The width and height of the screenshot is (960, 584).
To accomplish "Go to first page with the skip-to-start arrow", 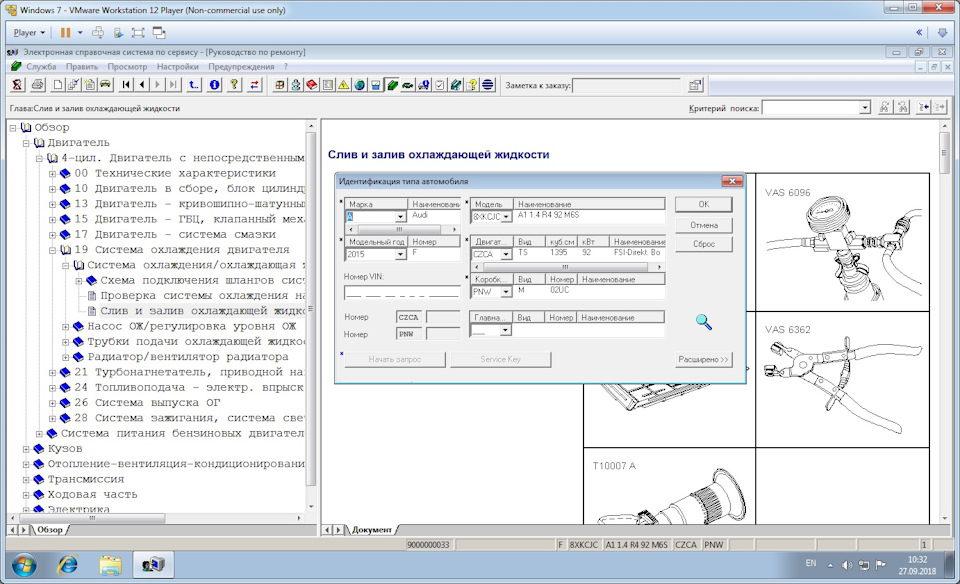I will pyautogui.click(x=126, y=85).
